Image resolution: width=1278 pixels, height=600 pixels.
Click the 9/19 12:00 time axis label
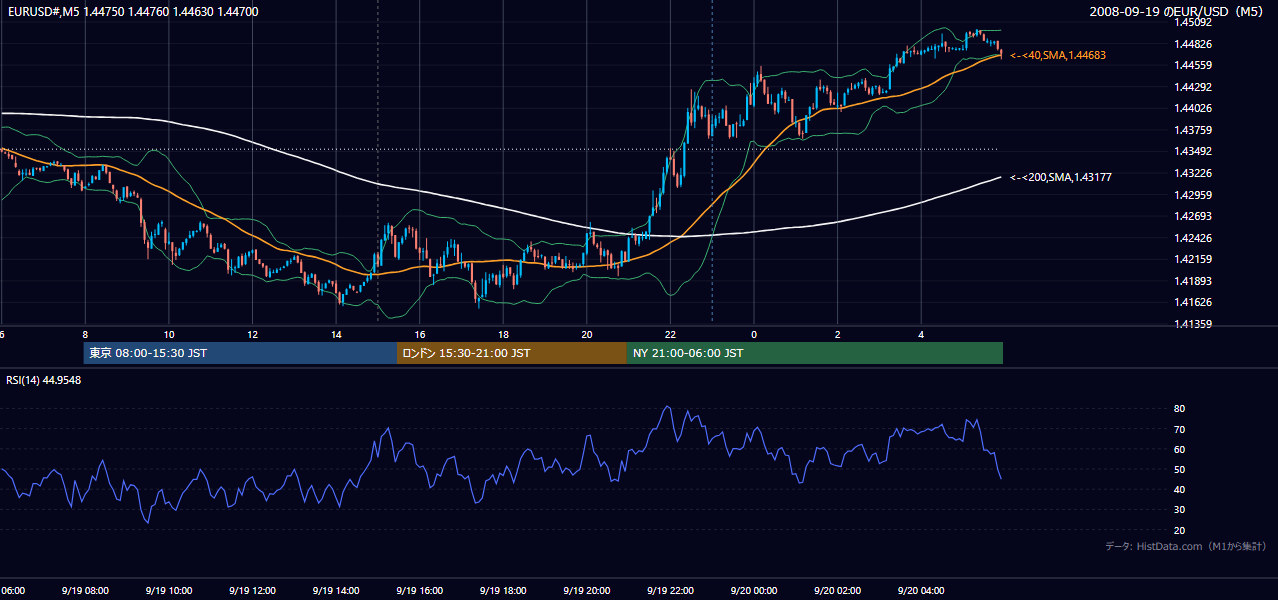tap(252, 591)
